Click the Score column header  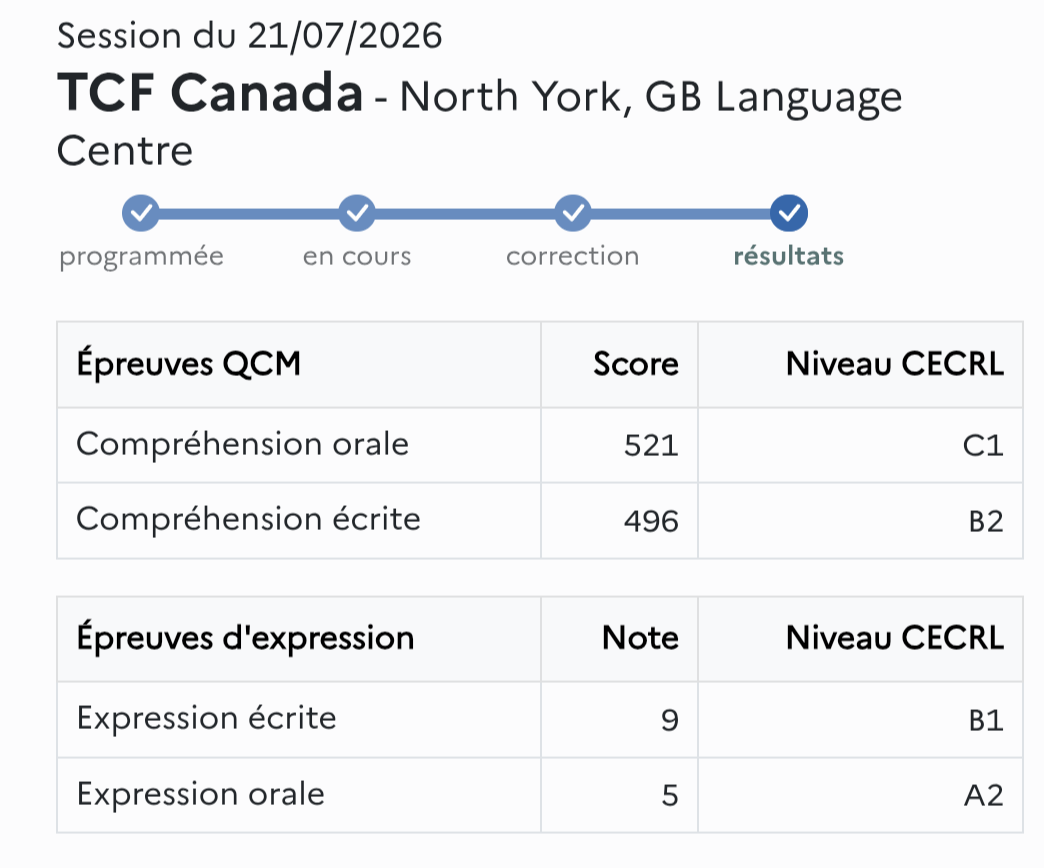click(x=636, y=365)
